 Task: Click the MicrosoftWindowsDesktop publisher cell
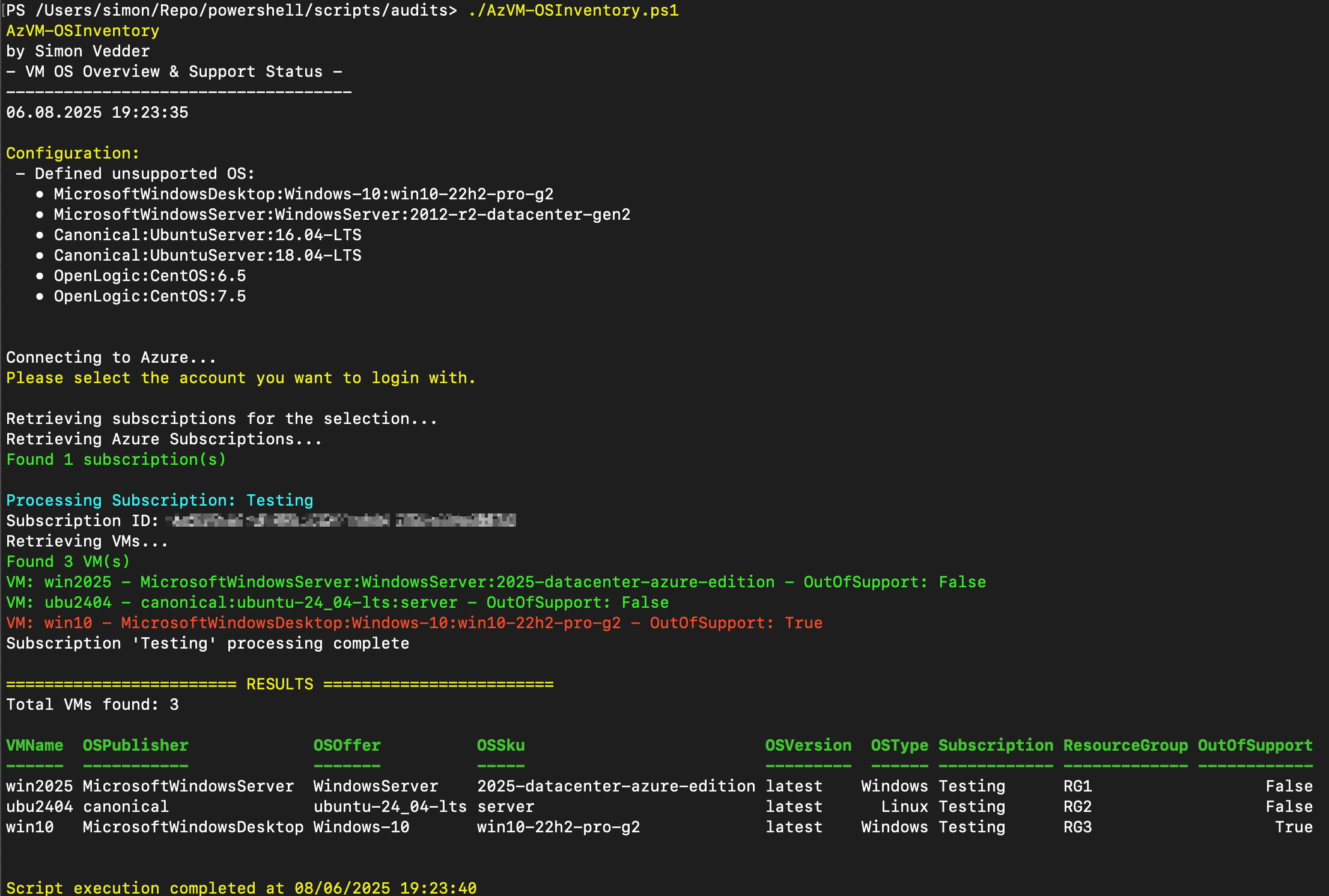[193, 827]
